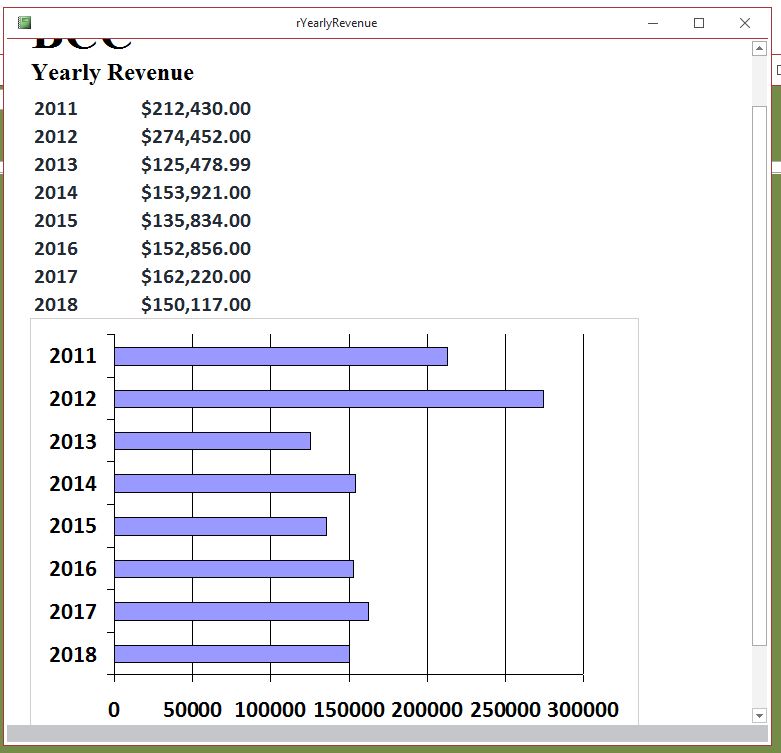Click the 2014 chart axis label

(73, 484)
